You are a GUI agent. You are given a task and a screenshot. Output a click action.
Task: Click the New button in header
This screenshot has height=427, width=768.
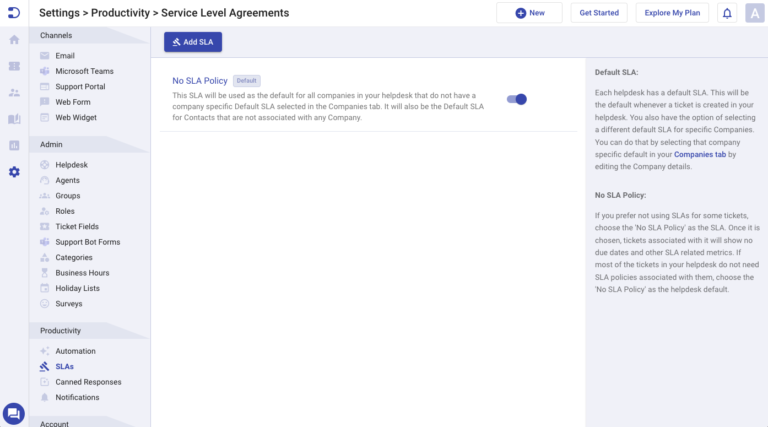[529, 13]
